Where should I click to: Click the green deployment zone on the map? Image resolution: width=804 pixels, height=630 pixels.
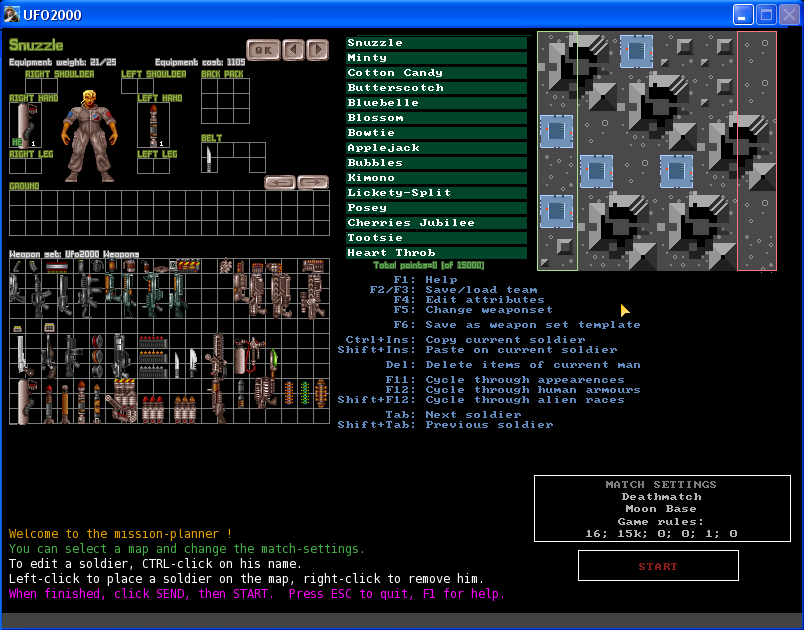[557, 151]
